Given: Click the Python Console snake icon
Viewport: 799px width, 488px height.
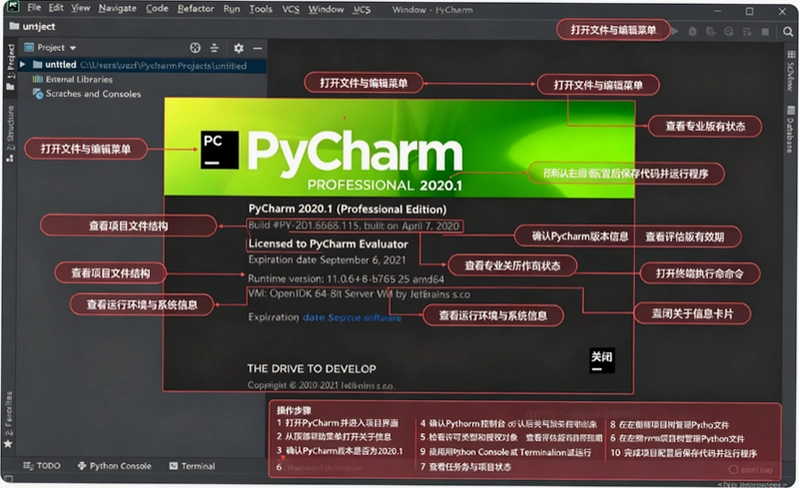Looking at the screenshot, I should click(82, 466).
